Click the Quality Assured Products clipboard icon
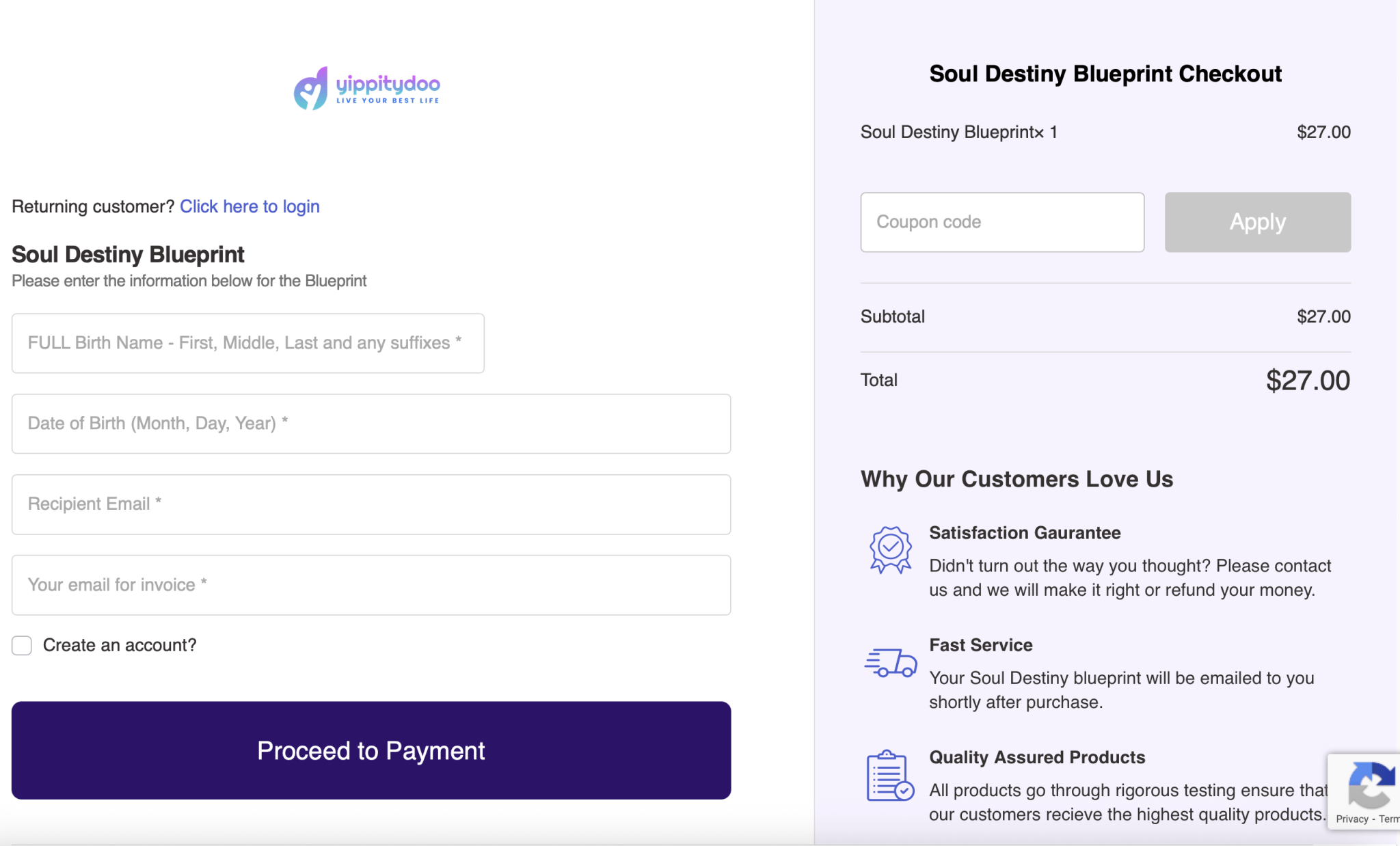1400x846 pixels. (888, 776)
